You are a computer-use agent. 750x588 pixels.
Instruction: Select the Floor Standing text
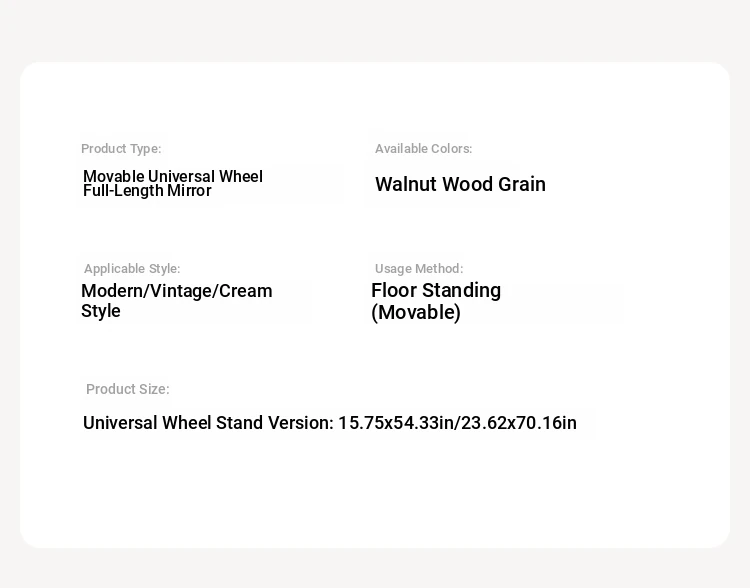pyautogui.click(x=436, y=290)
